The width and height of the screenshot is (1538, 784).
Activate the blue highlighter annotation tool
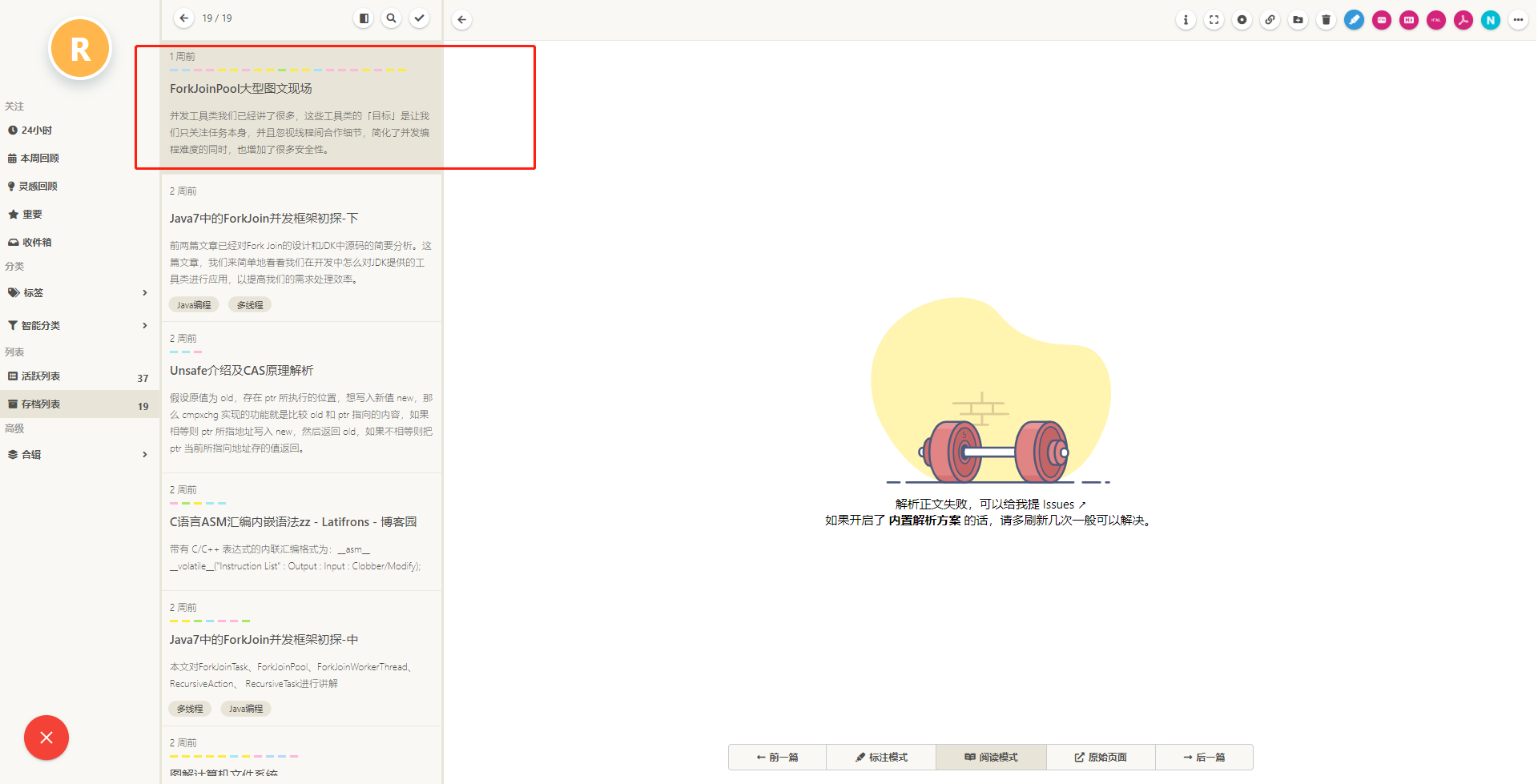pyautogui.click(x=1354, y=19)
